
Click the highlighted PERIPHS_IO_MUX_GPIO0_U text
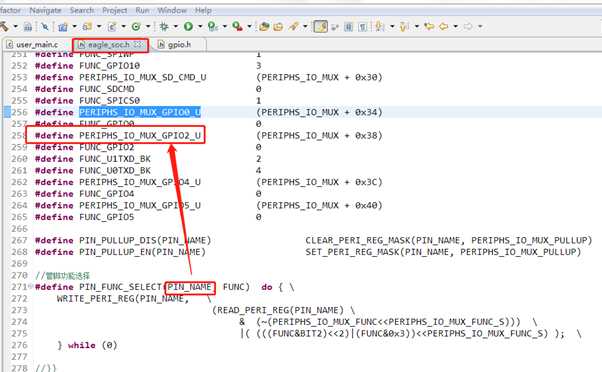click(140, 112)
